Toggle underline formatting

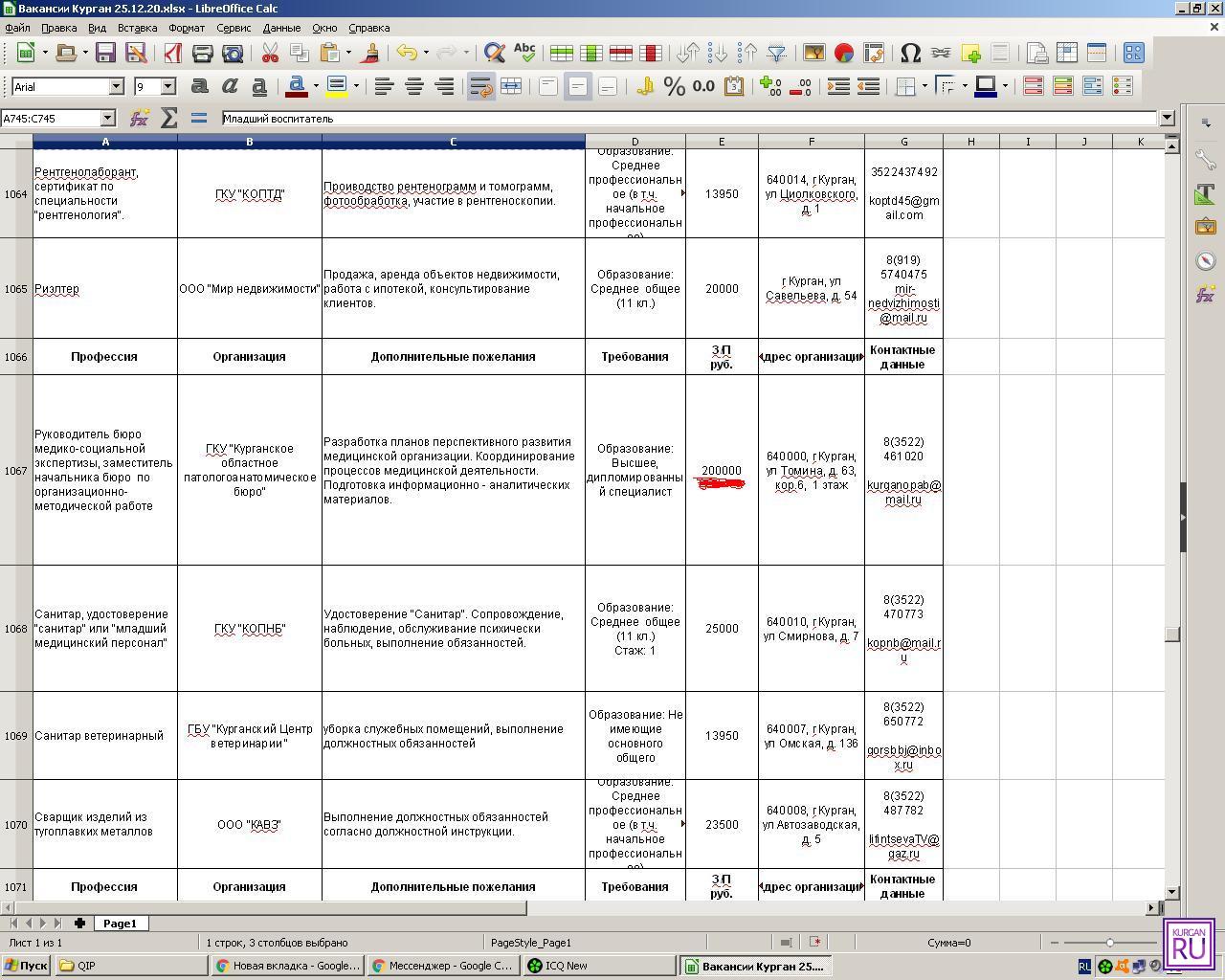[x=259, y=86]
